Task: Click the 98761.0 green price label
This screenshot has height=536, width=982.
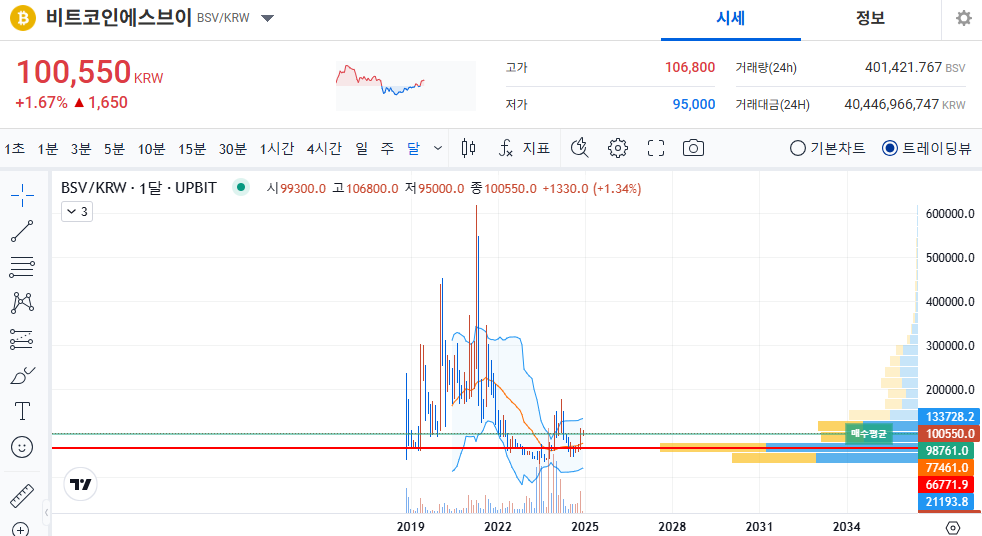Action: point(948,450)
